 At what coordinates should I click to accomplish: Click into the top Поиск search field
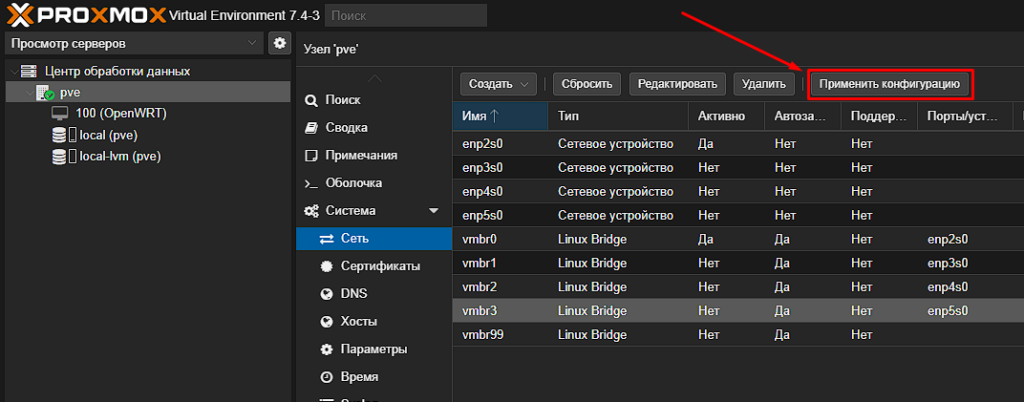pyautogui.click(x=406, y=16)
